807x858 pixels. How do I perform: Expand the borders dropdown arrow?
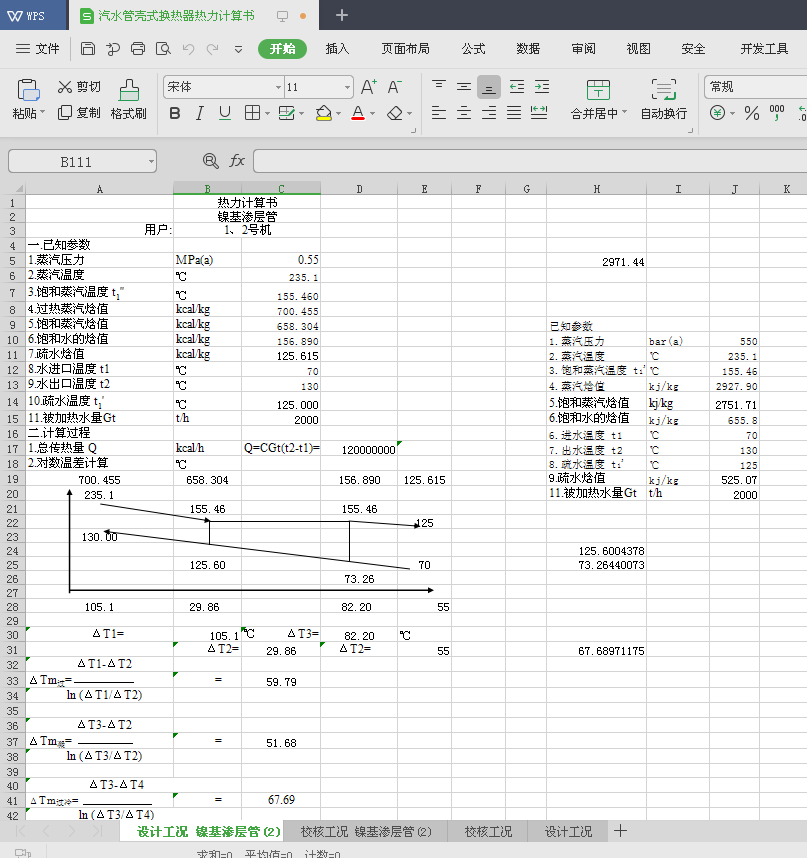pos(267,114)
